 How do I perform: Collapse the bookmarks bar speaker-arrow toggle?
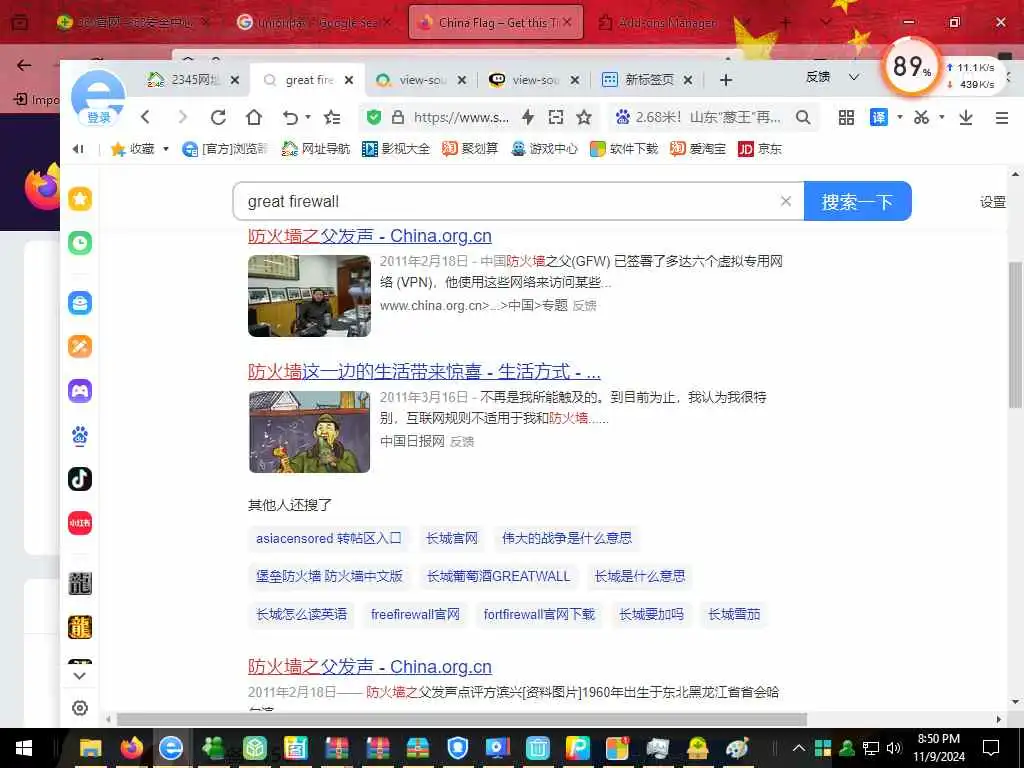(78, 149)
